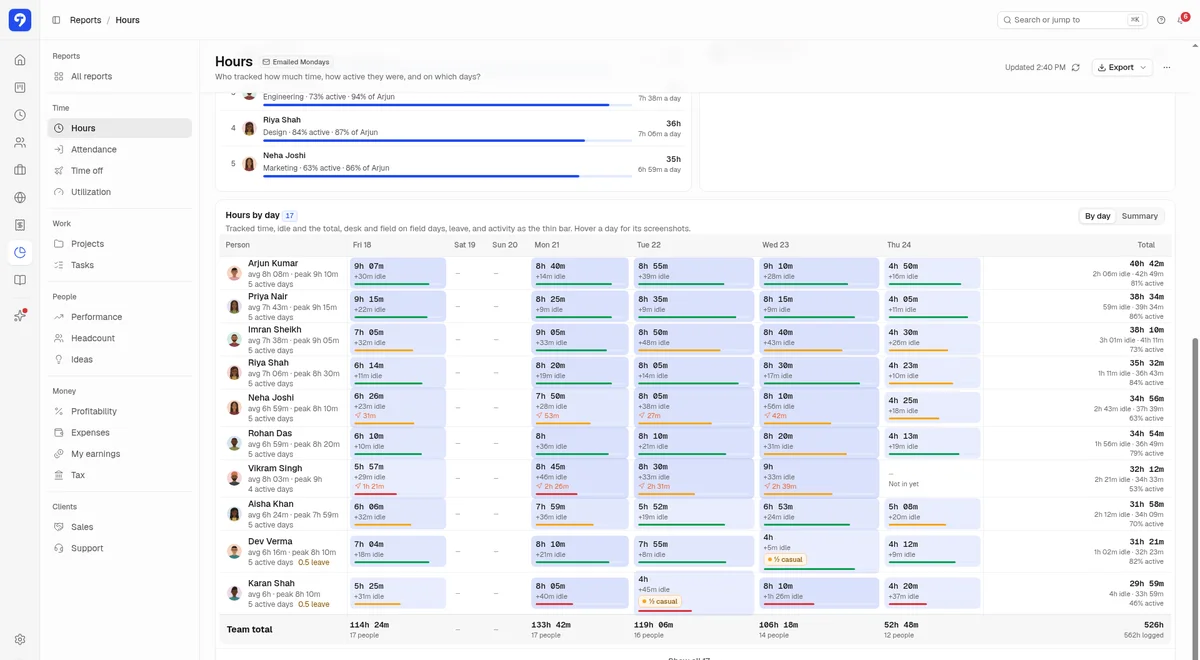This screenshot has width=1200, height=660.
Task: Click Rohan Das's Thu 24 cell 4h 13m
Action: pos(932,442)
